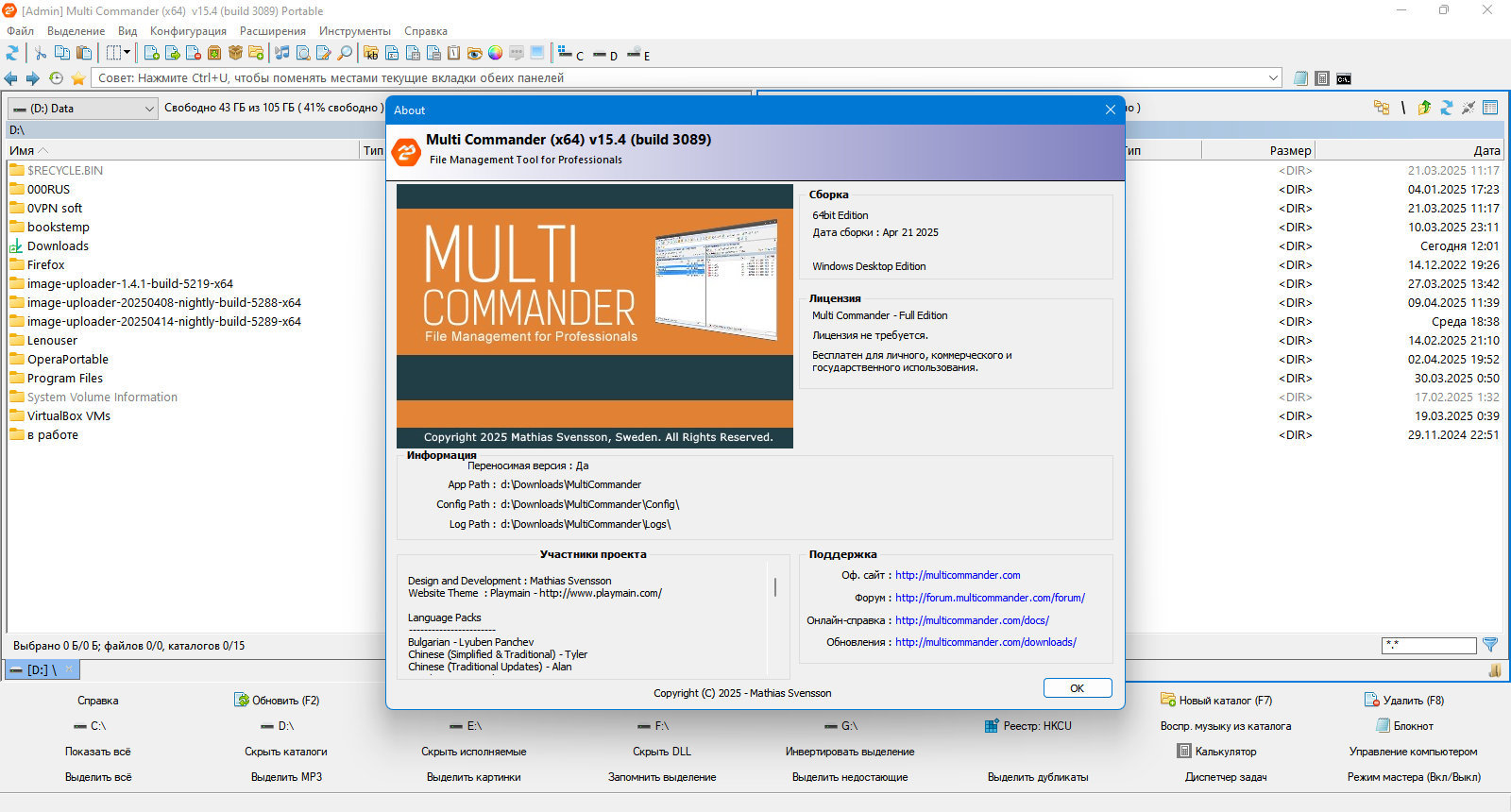1511x812 pixels.
Task: Expand the command line history dropdown
Action: tap(1273, 78)
